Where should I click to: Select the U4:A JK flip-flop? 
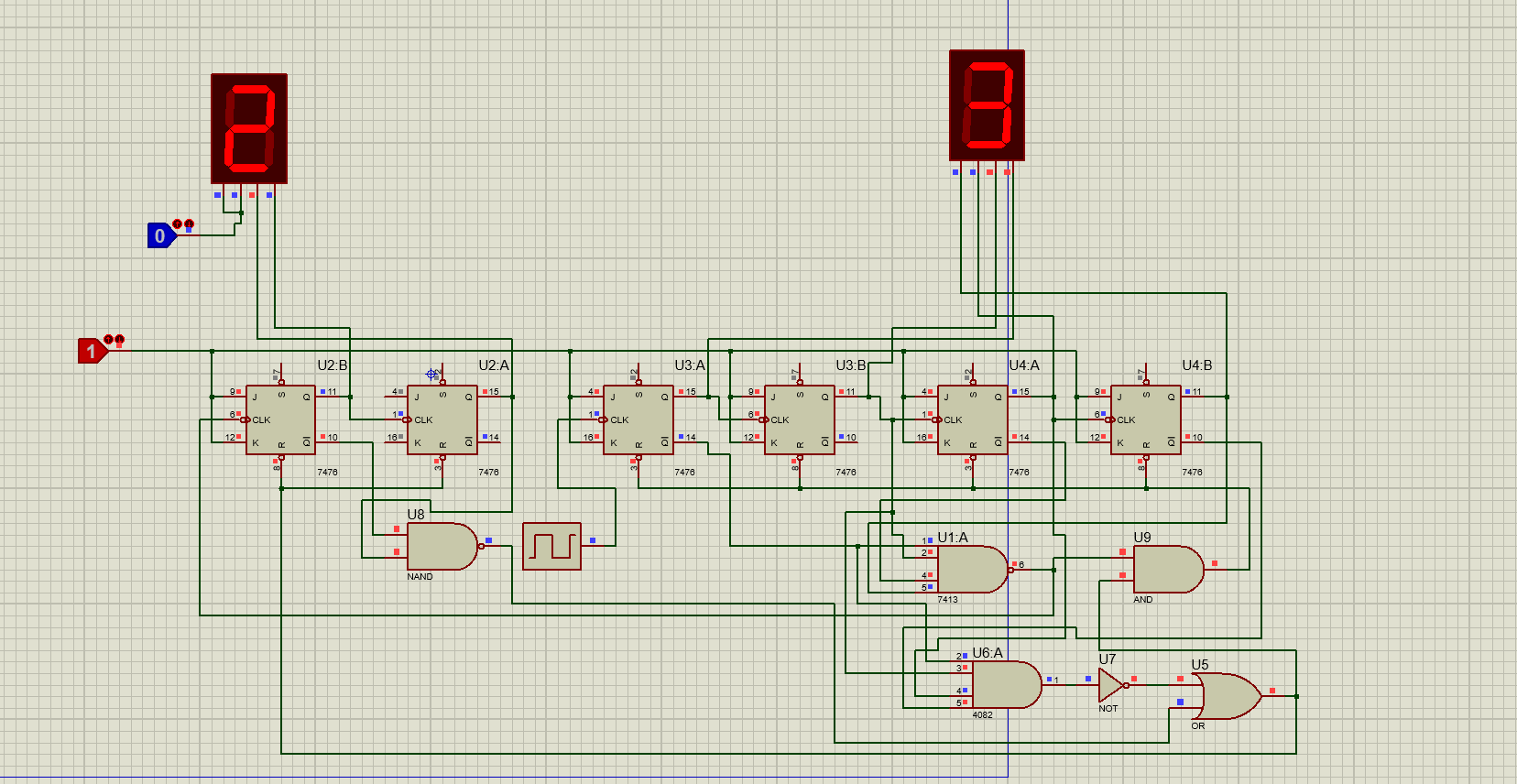973,419
